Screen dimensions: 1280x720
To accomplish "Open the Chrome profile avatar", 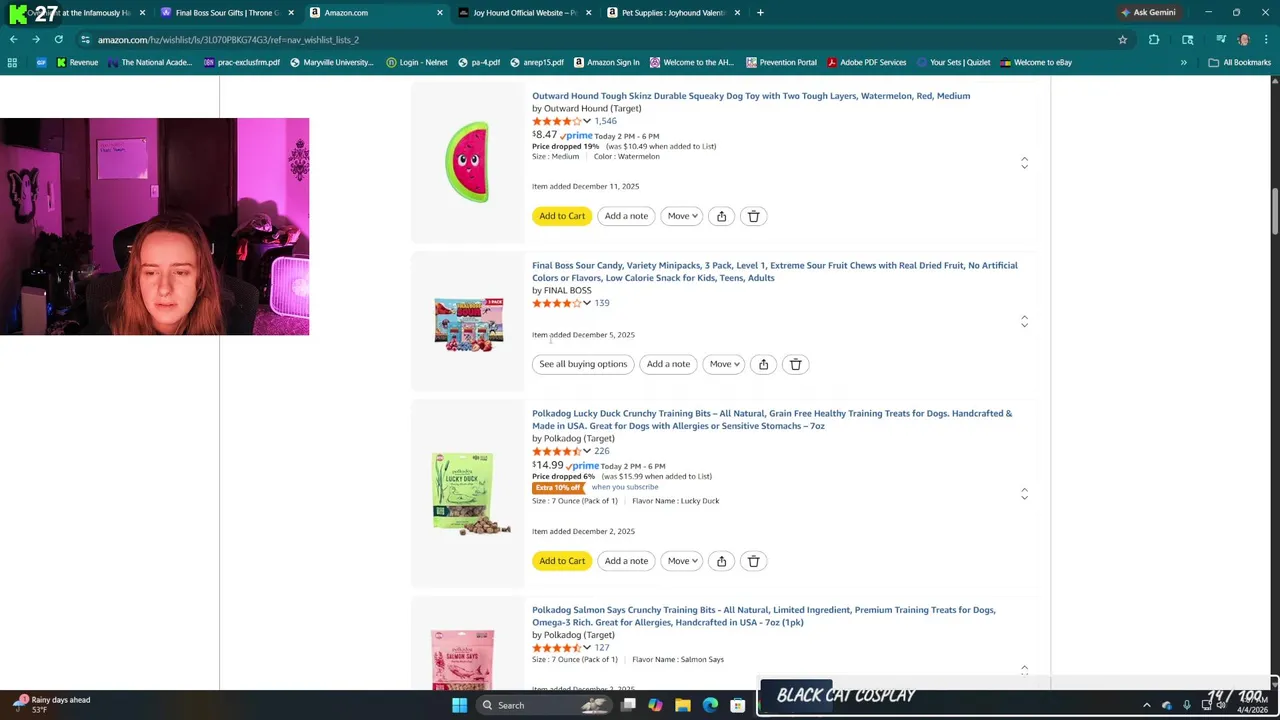I will coord(1243,39).
